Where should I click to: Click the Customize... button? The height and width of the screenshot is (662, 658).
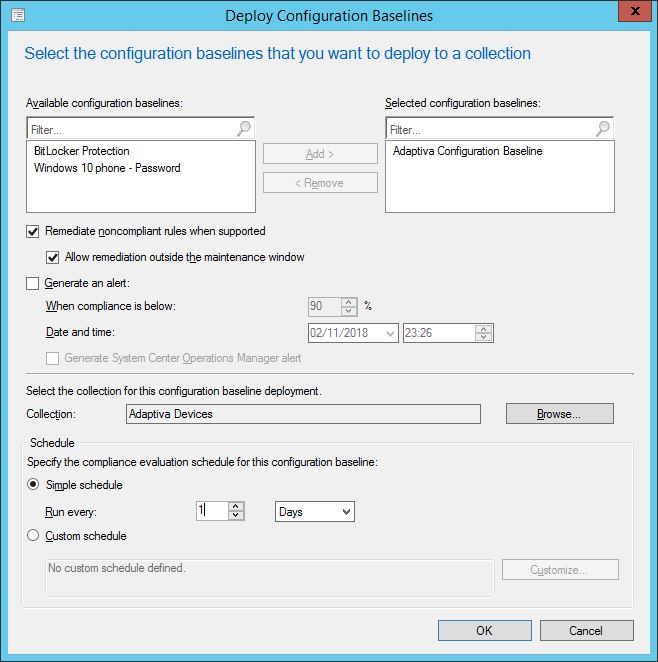pyautogui.click(x=560, y=570)
